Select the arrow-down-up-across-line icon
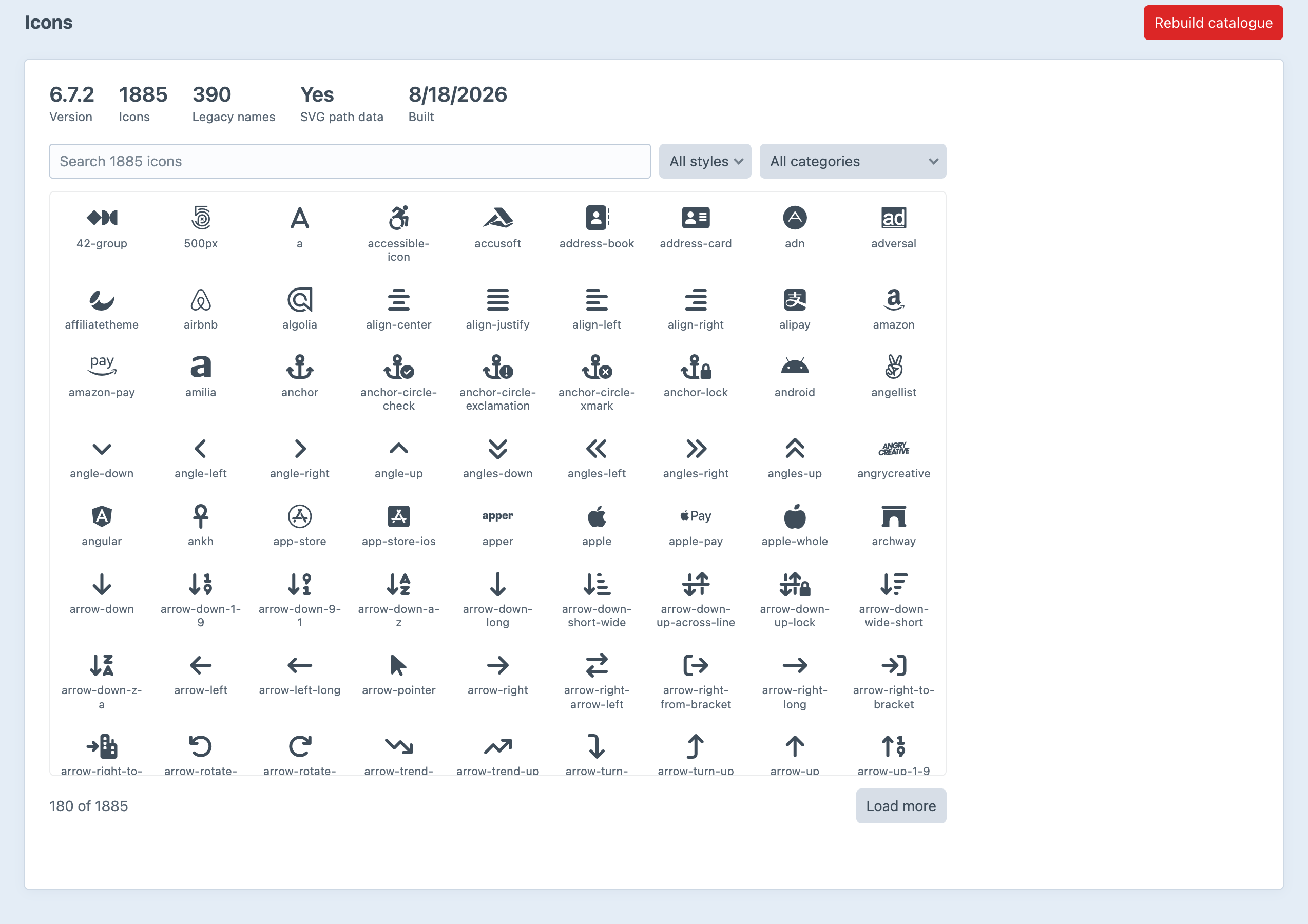 point(696,585)
